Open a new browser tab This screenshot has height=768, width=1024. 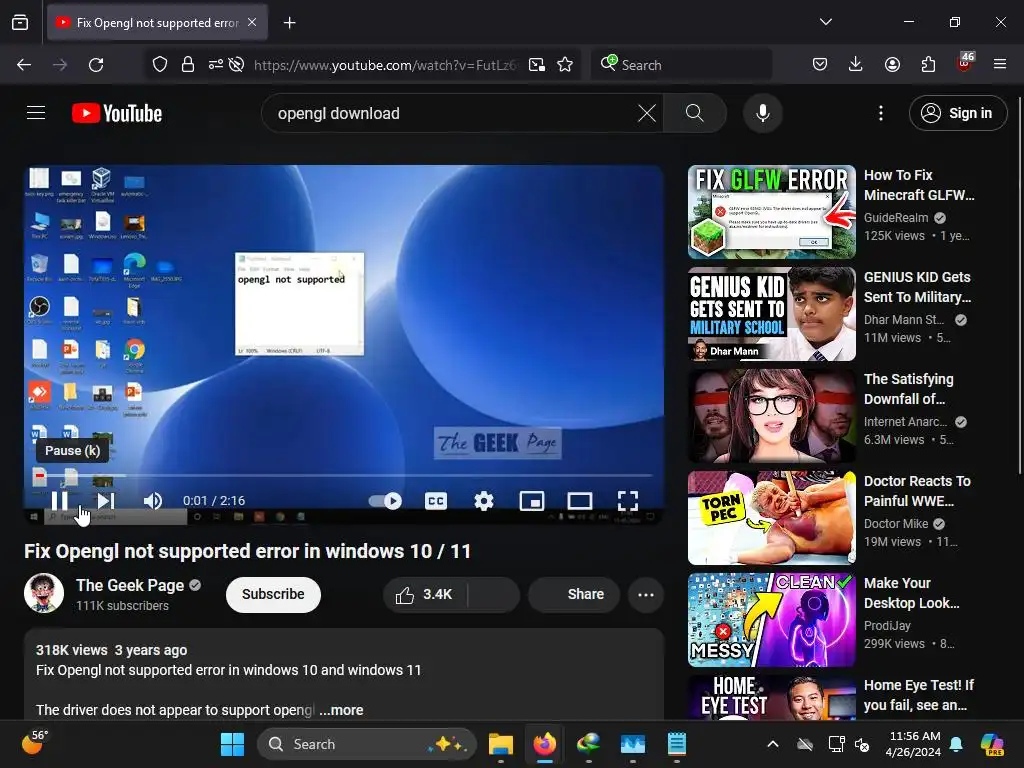point(289,23)
